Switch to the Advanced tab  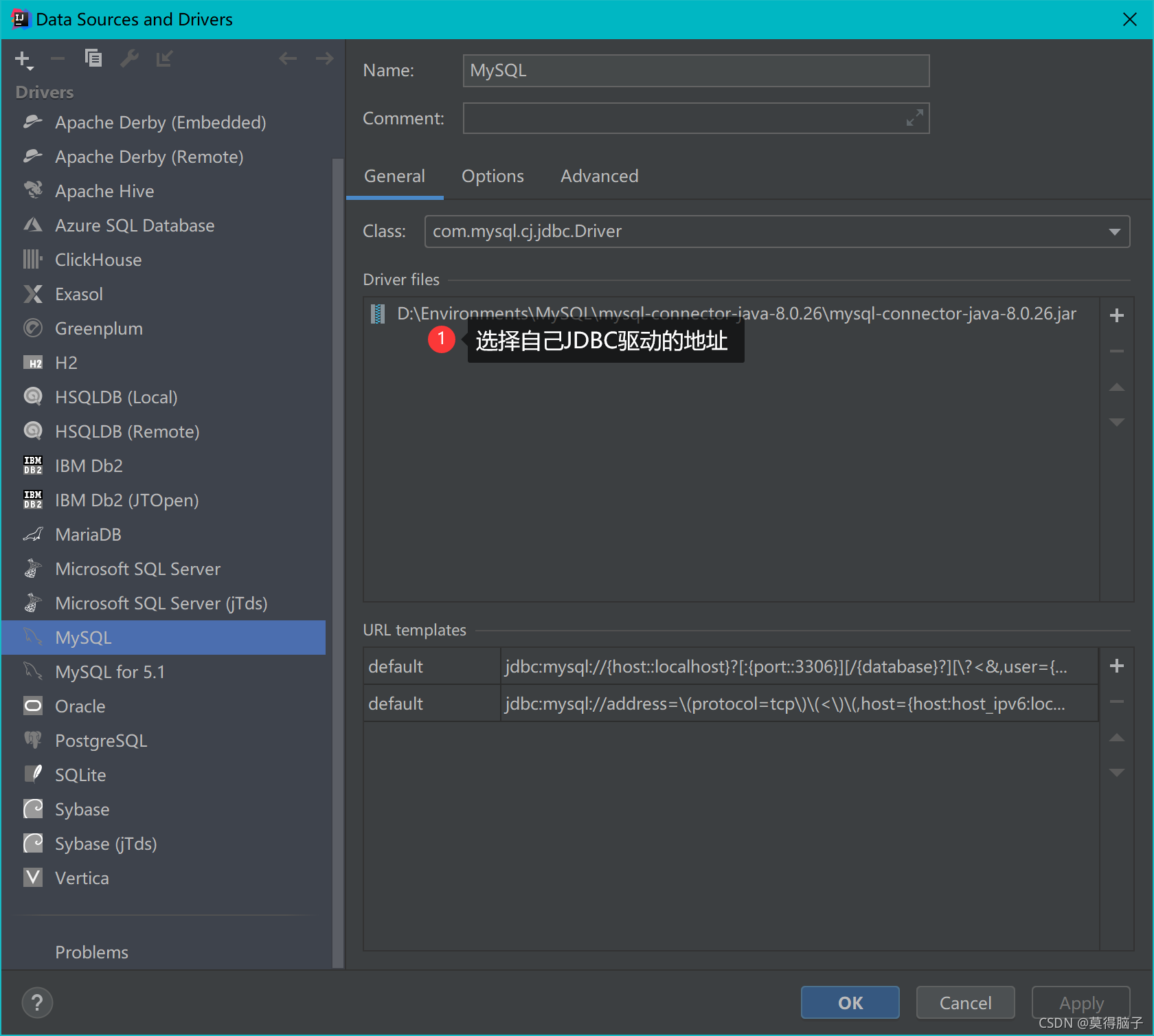pyautogui.click(x=599, y=177)
